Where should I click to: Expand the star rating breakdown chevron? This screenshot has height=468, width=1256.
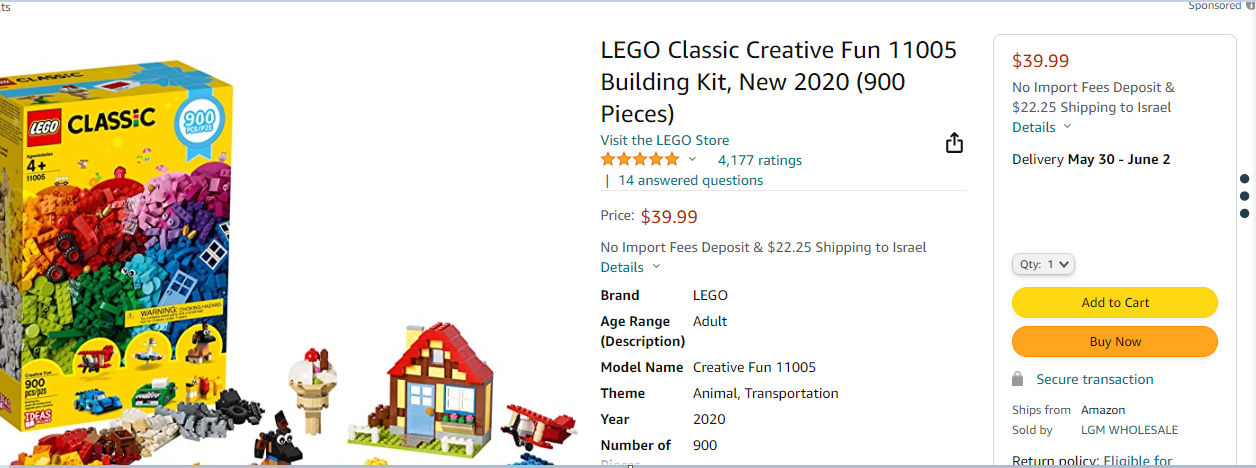pos(692,160)
